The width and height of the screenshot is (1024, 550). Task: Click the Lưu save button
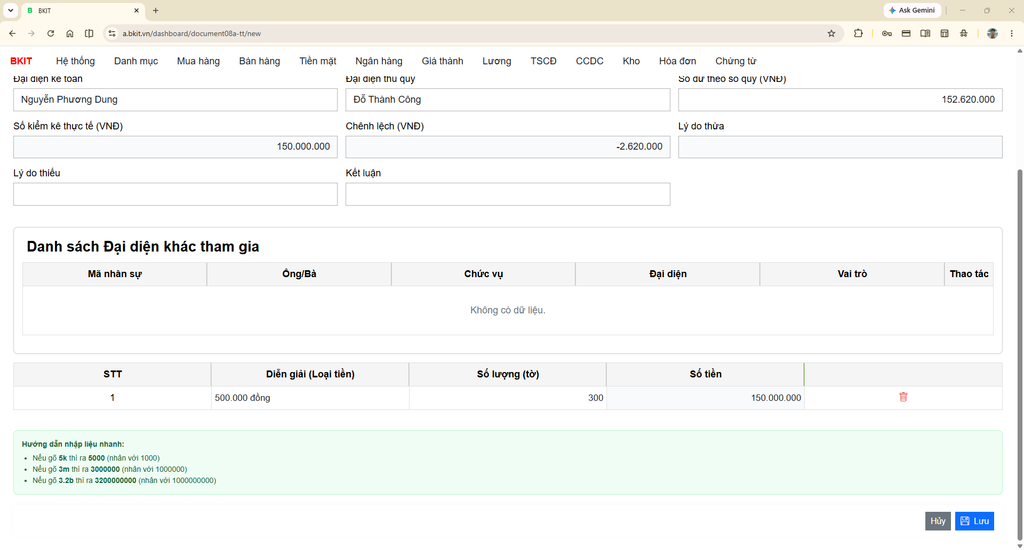tap(974, 521)
